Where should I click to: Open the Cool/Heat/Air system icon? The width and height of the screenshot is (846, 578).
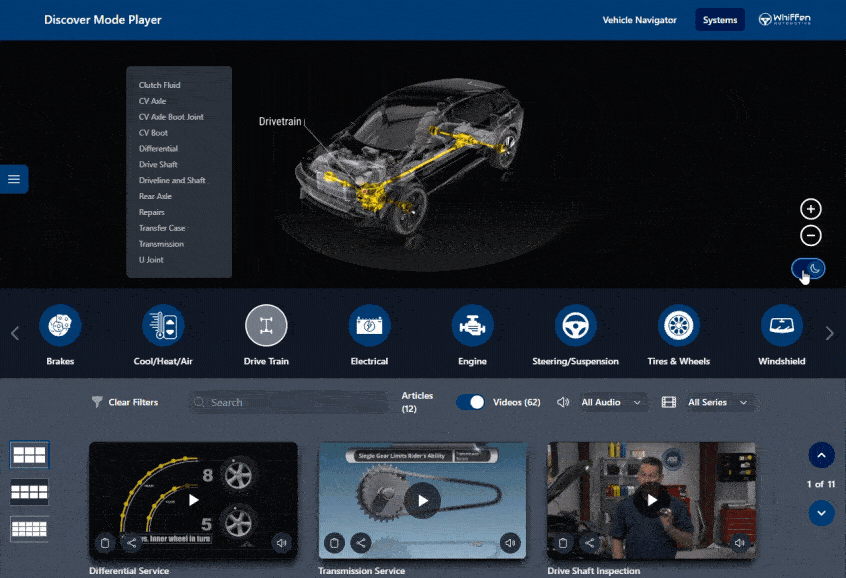click(x=162, y=326)
